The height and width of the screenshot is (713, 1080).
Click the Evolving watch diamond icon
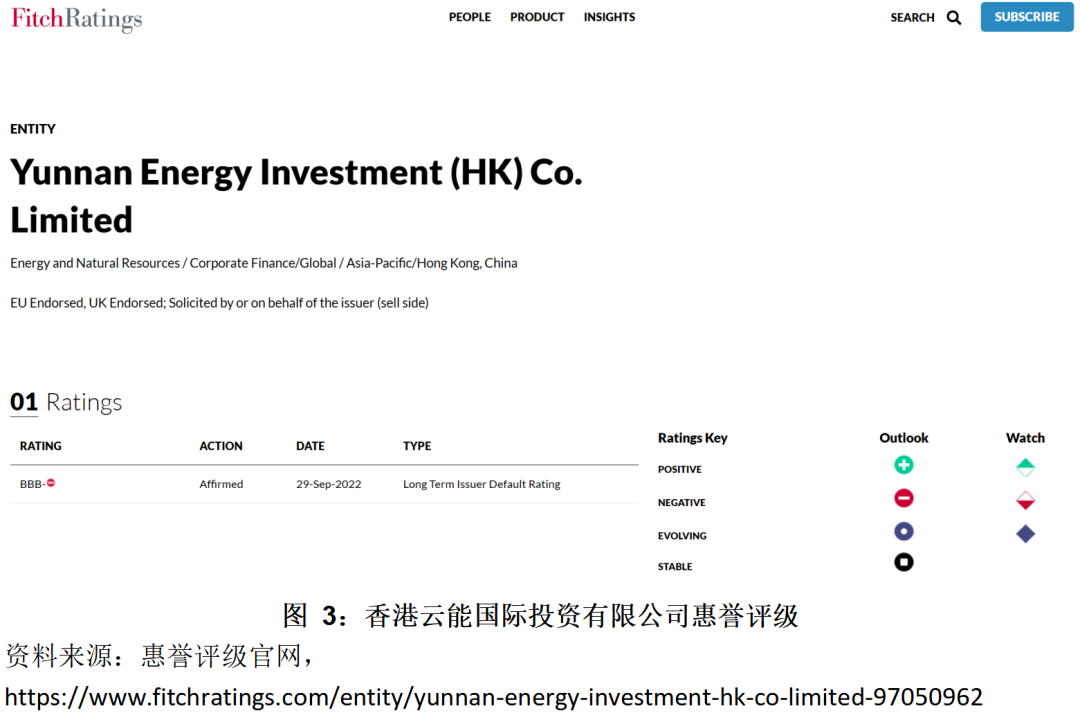pos(1025,534)
